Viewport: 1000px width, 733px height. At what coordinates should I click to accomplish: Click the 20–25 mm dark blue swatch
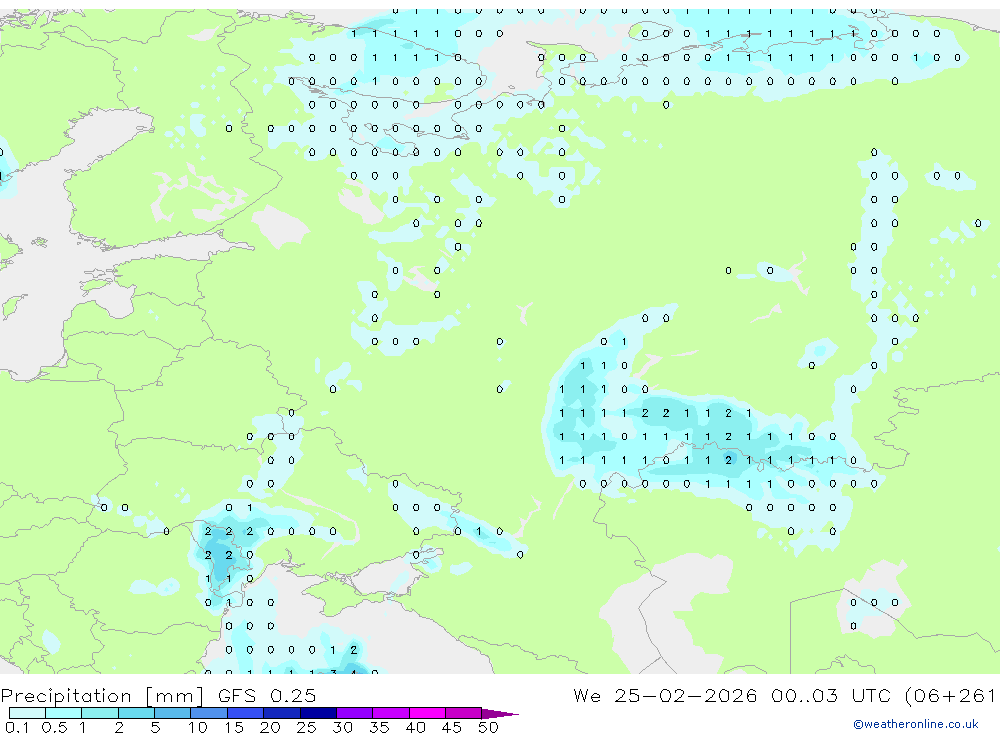tap(282, 713)
